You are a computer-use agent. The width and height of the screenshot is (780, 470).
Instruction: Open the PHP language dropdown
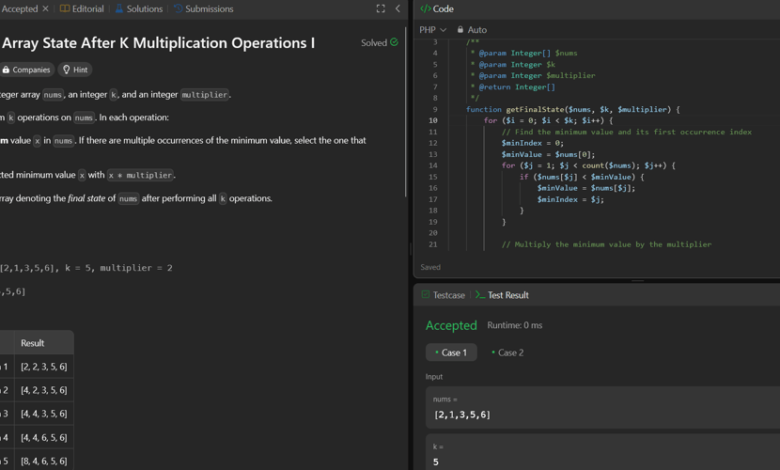(x=433, y=30)
